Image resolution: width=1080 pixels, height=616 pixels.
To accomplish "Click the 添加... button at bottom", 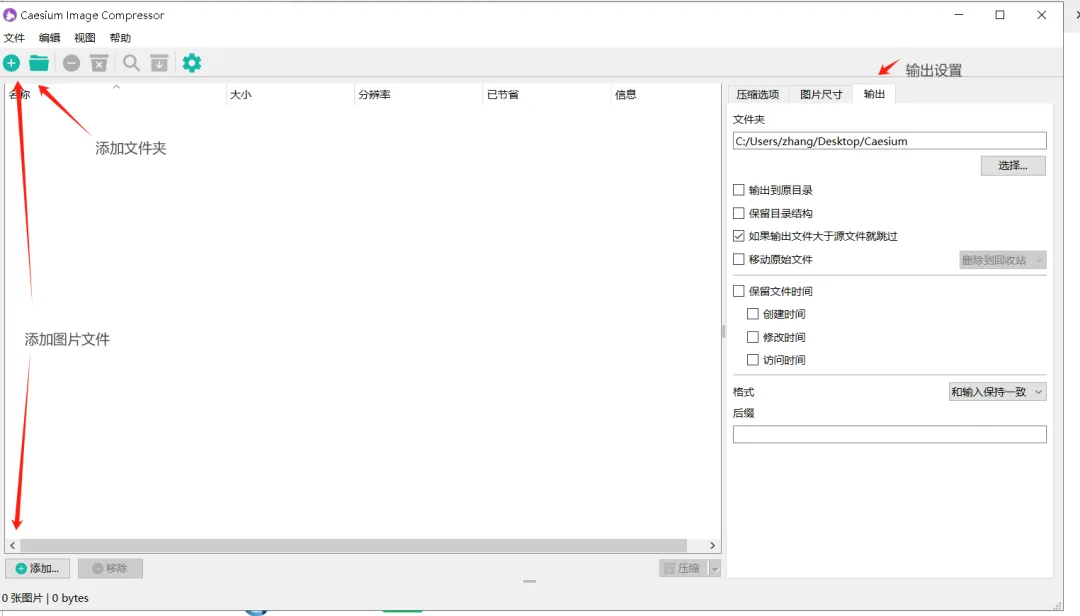I will click(x=37, y=568).
